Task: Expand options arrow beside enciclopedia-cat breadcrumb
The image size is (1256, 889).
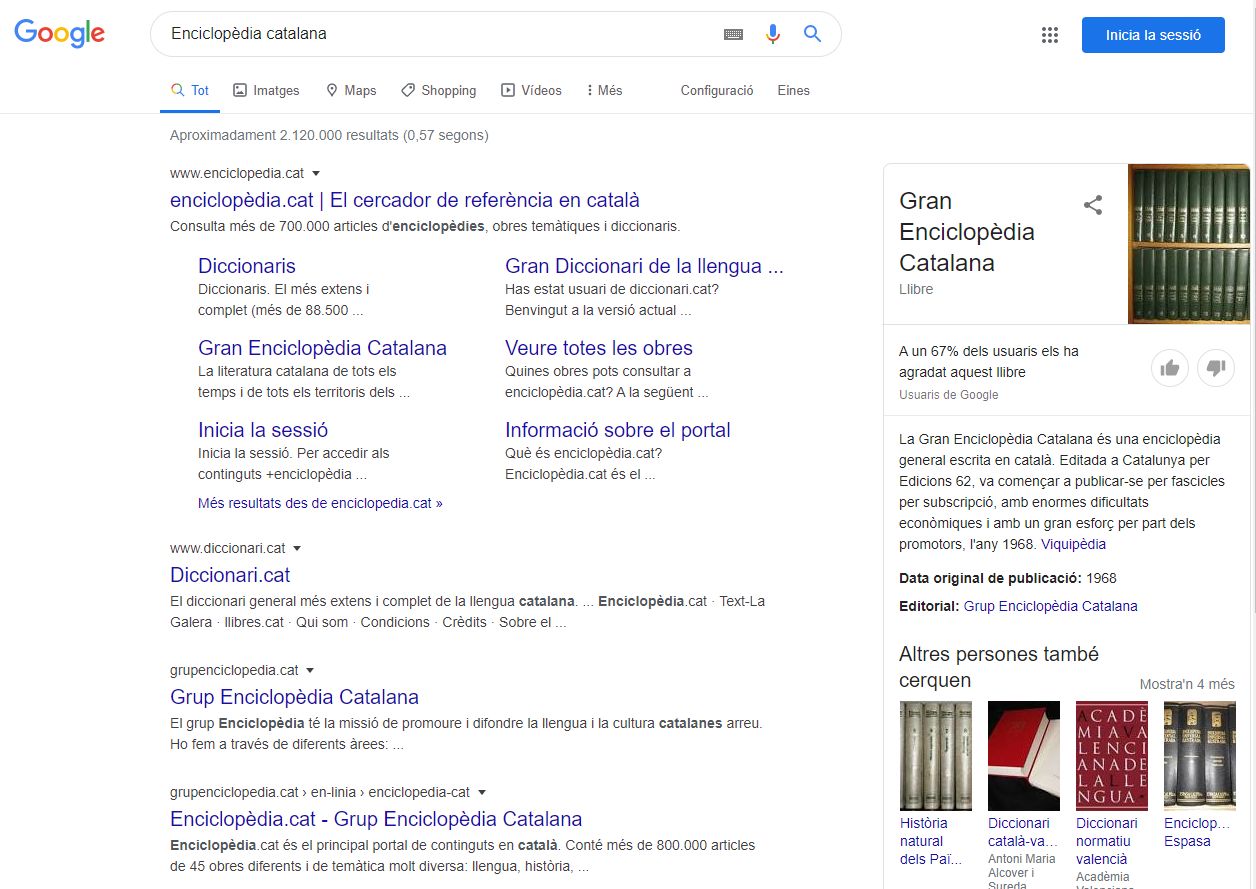Action: point(481,793)
